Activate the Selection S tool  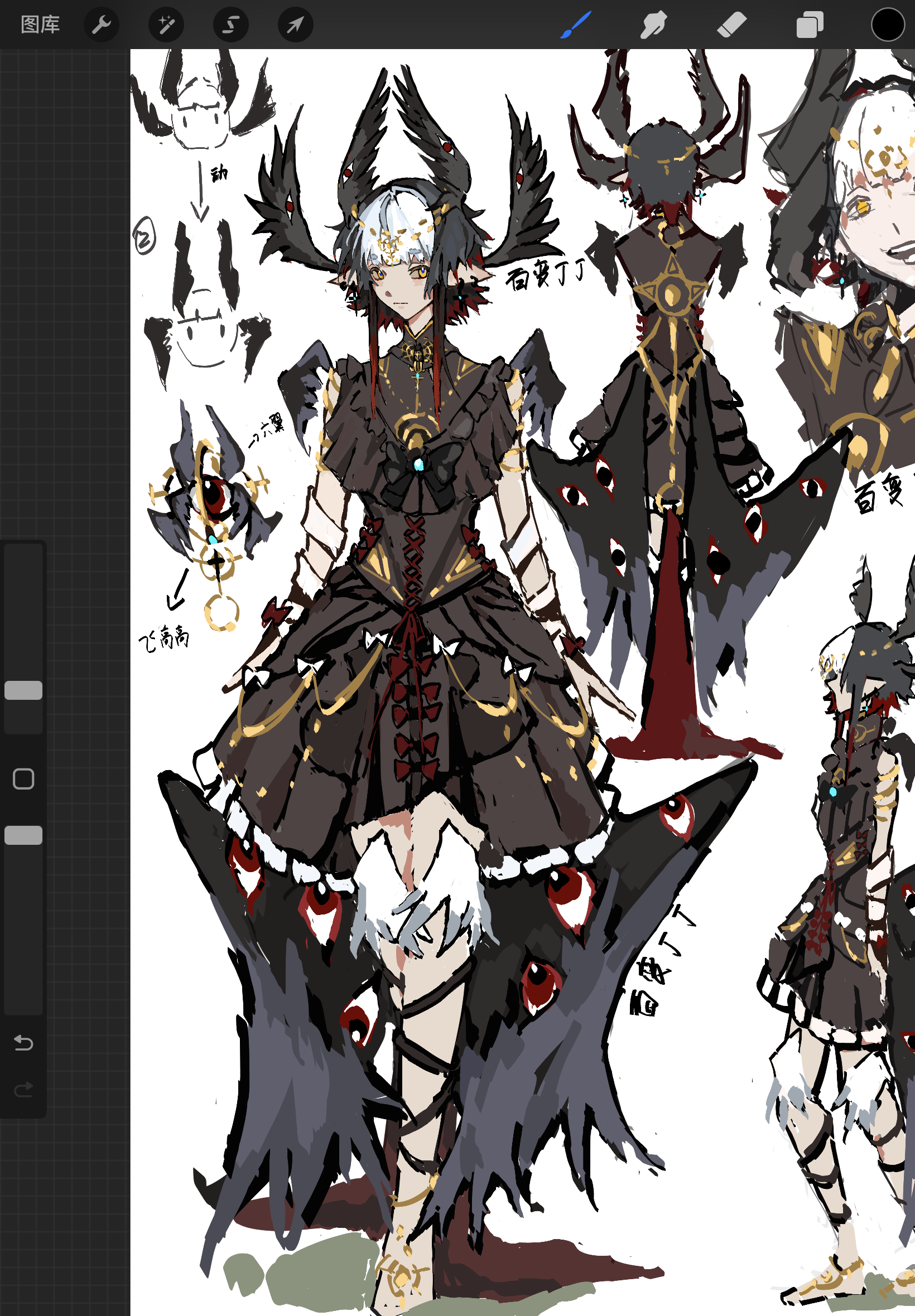pyautogui.click(x=231, y=25)
